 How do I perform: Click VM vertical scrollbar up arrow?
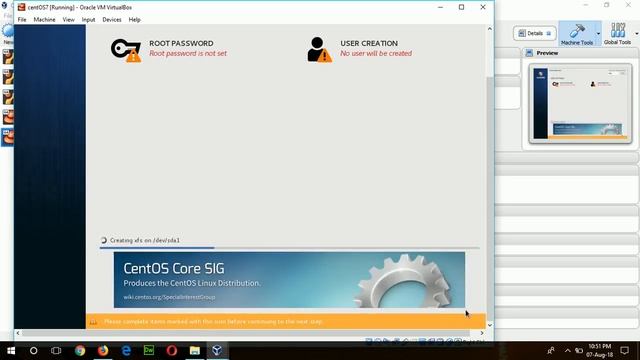click(489, 29)
